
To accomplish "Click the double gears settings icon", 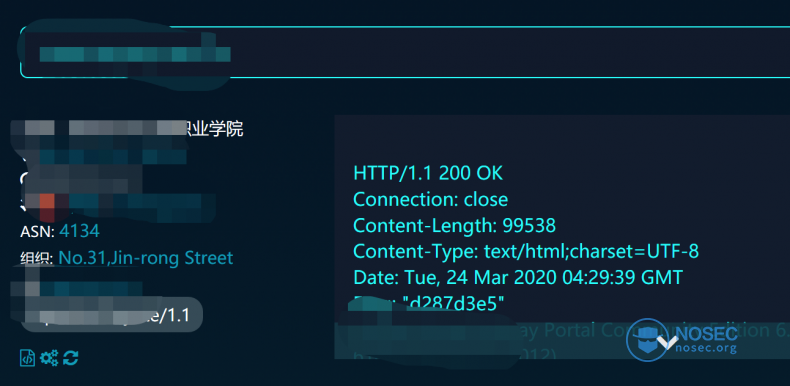I will point(49,358).
